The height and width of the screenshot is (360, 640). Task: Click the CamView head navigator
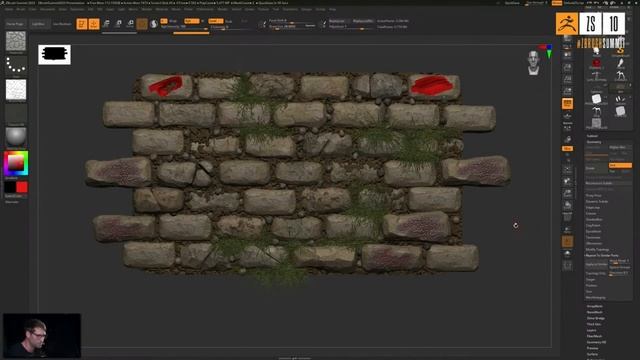(x=533, y=63)
